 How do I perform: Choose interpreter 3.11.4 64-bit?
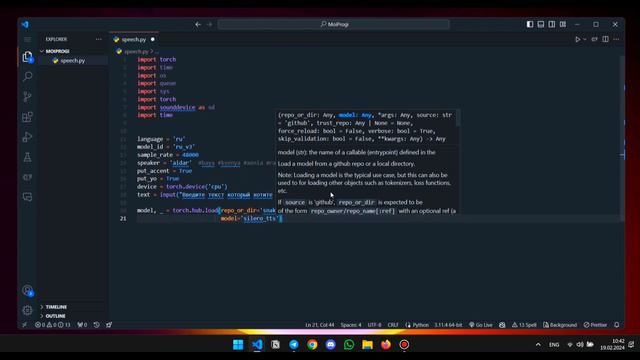click(448, 325)
